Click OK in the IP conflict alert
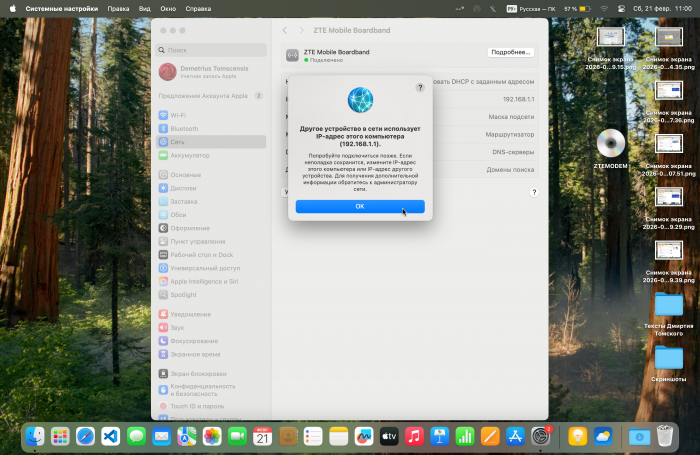 click(359, 206)
